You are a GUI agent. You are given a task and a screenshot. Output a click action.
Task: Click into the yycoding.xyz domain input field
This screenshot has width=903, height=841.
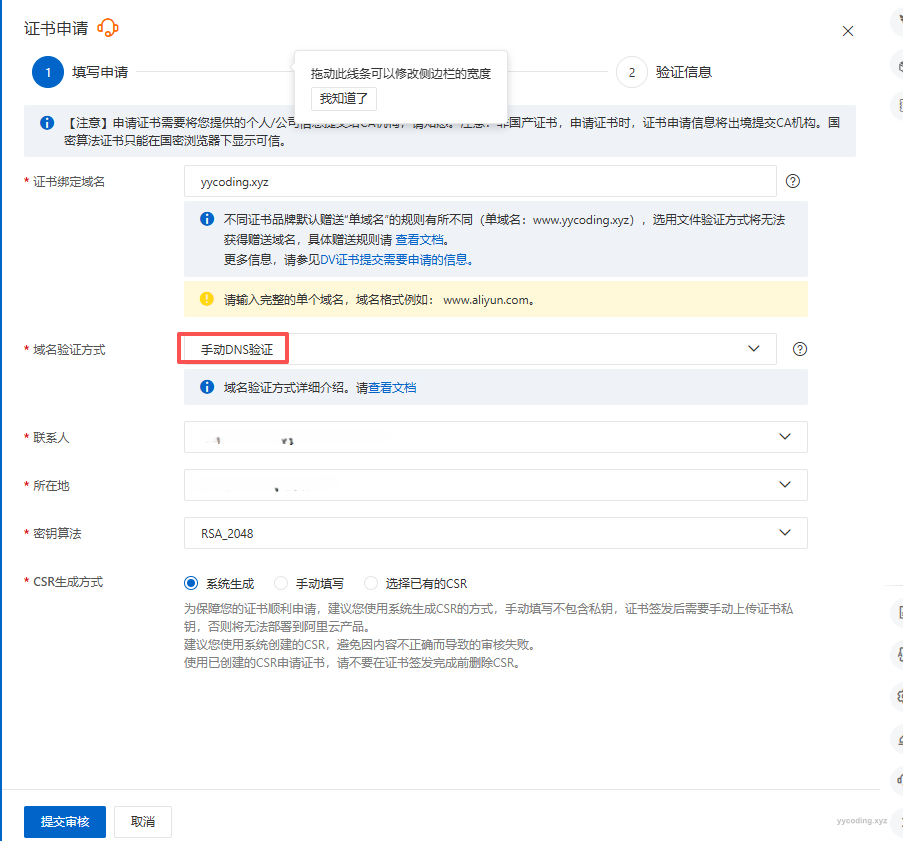point(480,181)
